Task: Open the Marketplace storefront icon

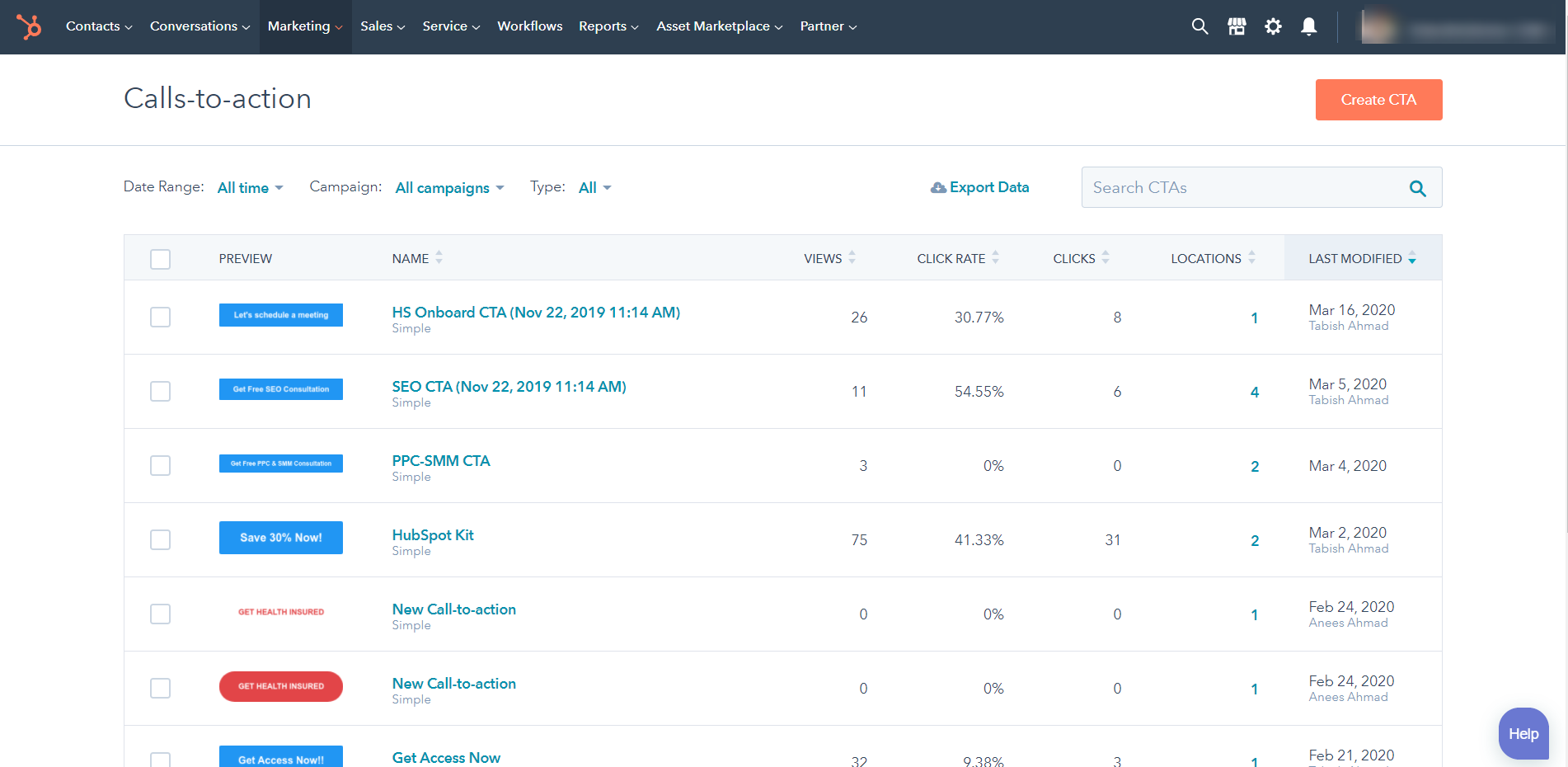Action: point(1237,26)
